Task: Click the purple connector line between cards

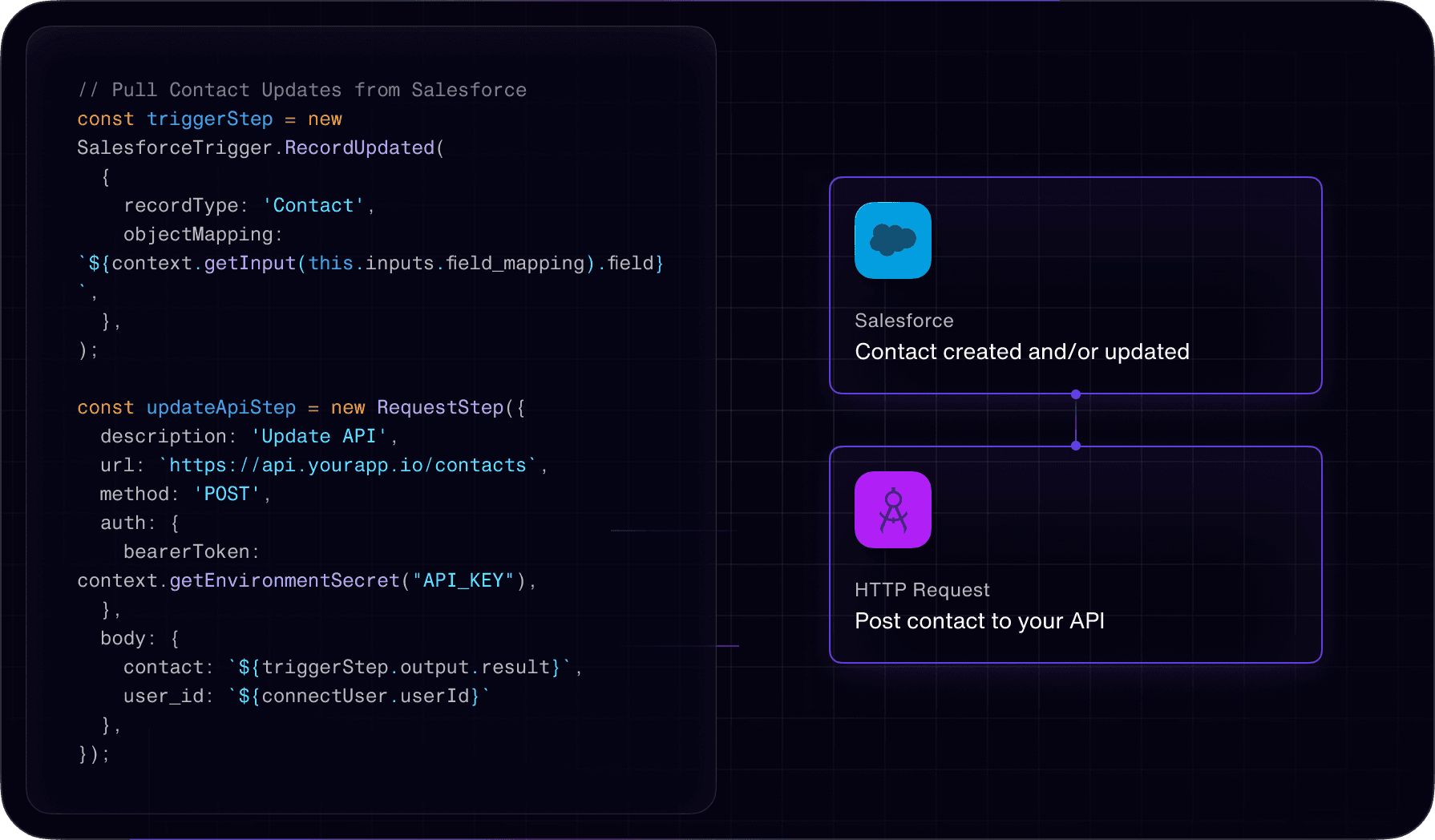Action: (x=1075, y=419)
